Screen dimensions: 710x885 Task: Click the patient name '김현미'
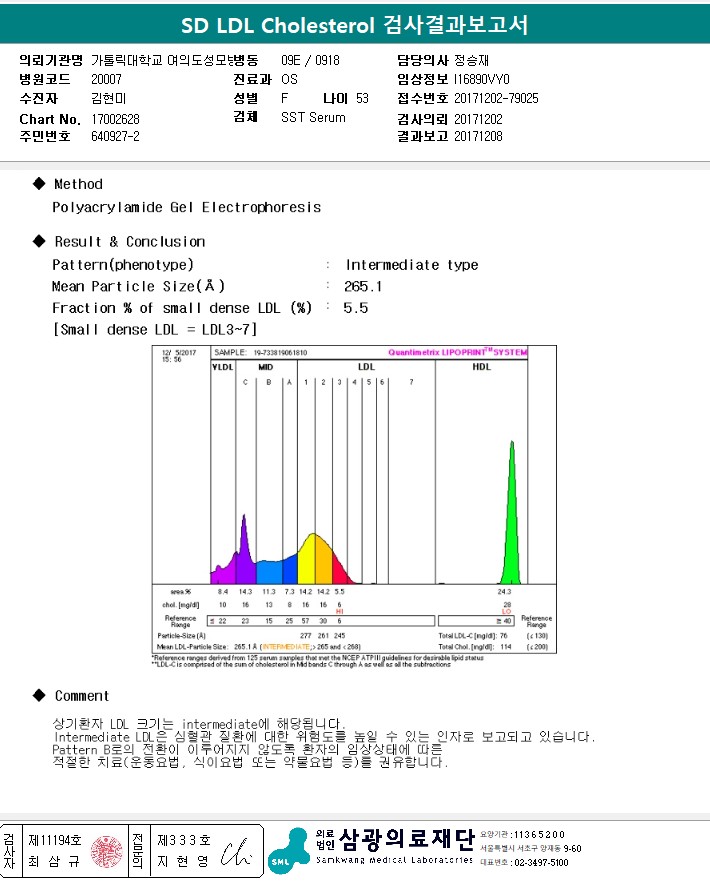(108, 98)
